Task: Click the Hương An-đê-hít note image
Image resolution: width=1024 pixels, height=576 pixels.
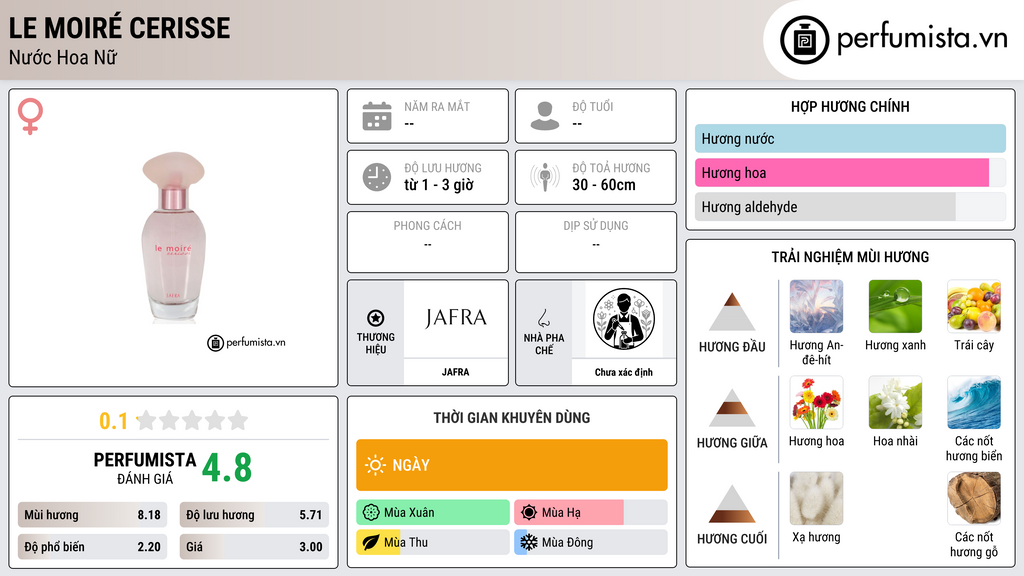Action: click(816, 307)
